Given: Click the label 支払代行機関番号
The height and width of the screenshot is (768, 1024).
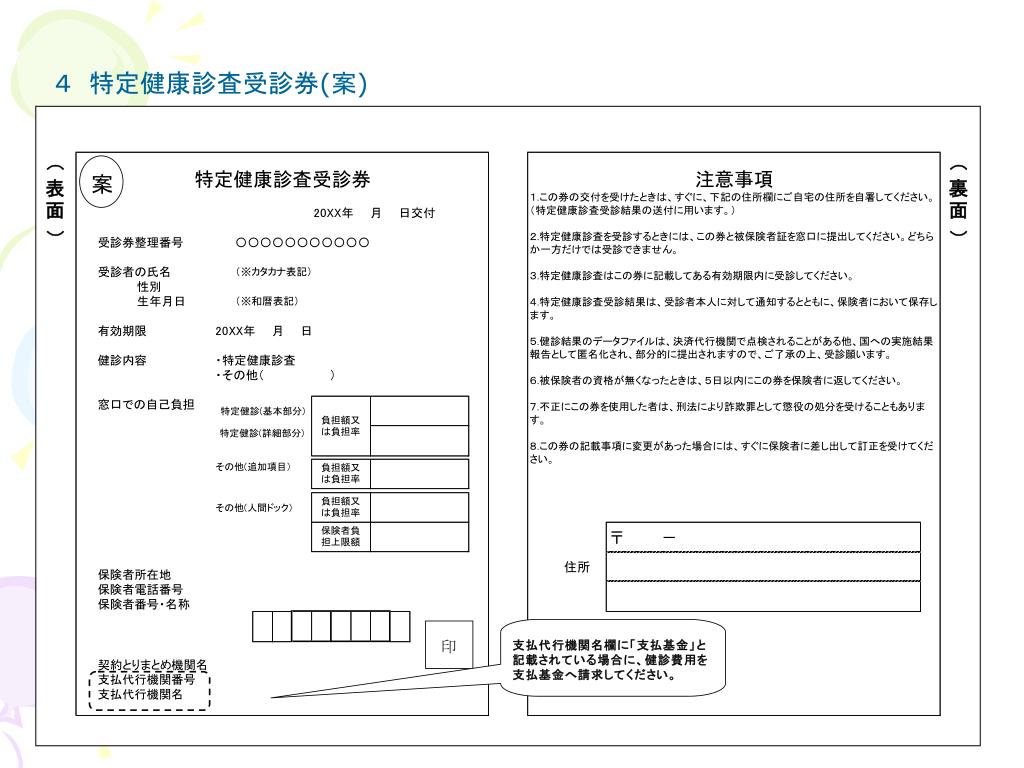Looking at the screenshot, I should pos(146,680).
